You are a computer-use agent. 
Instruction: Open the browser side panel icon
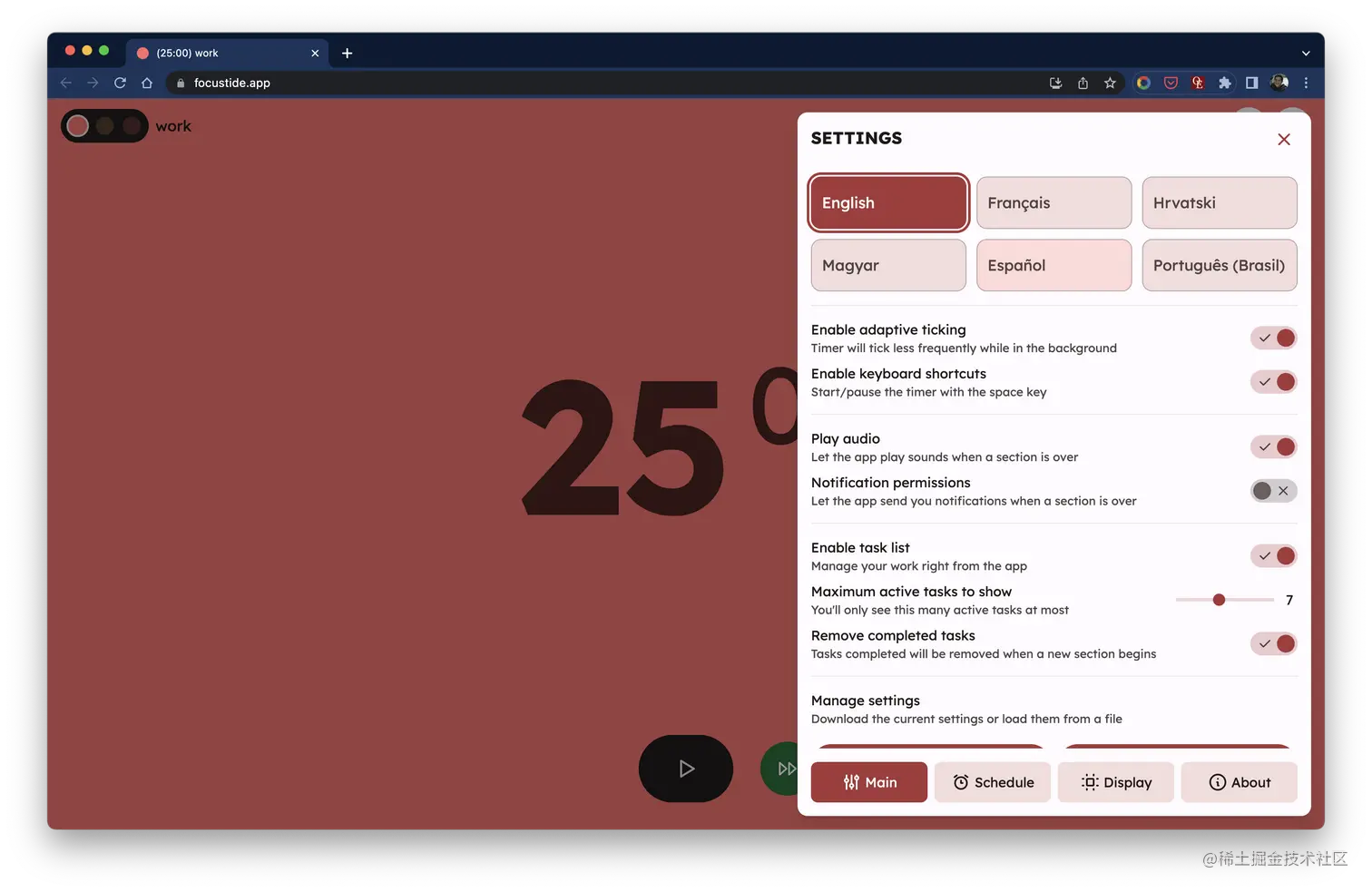pos(1251,83)
